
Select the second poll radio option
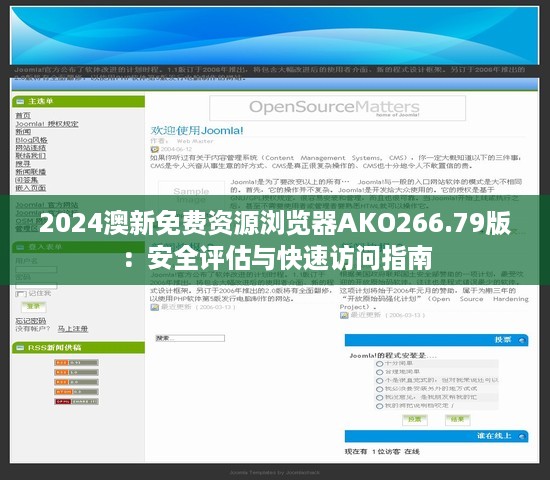379,372
